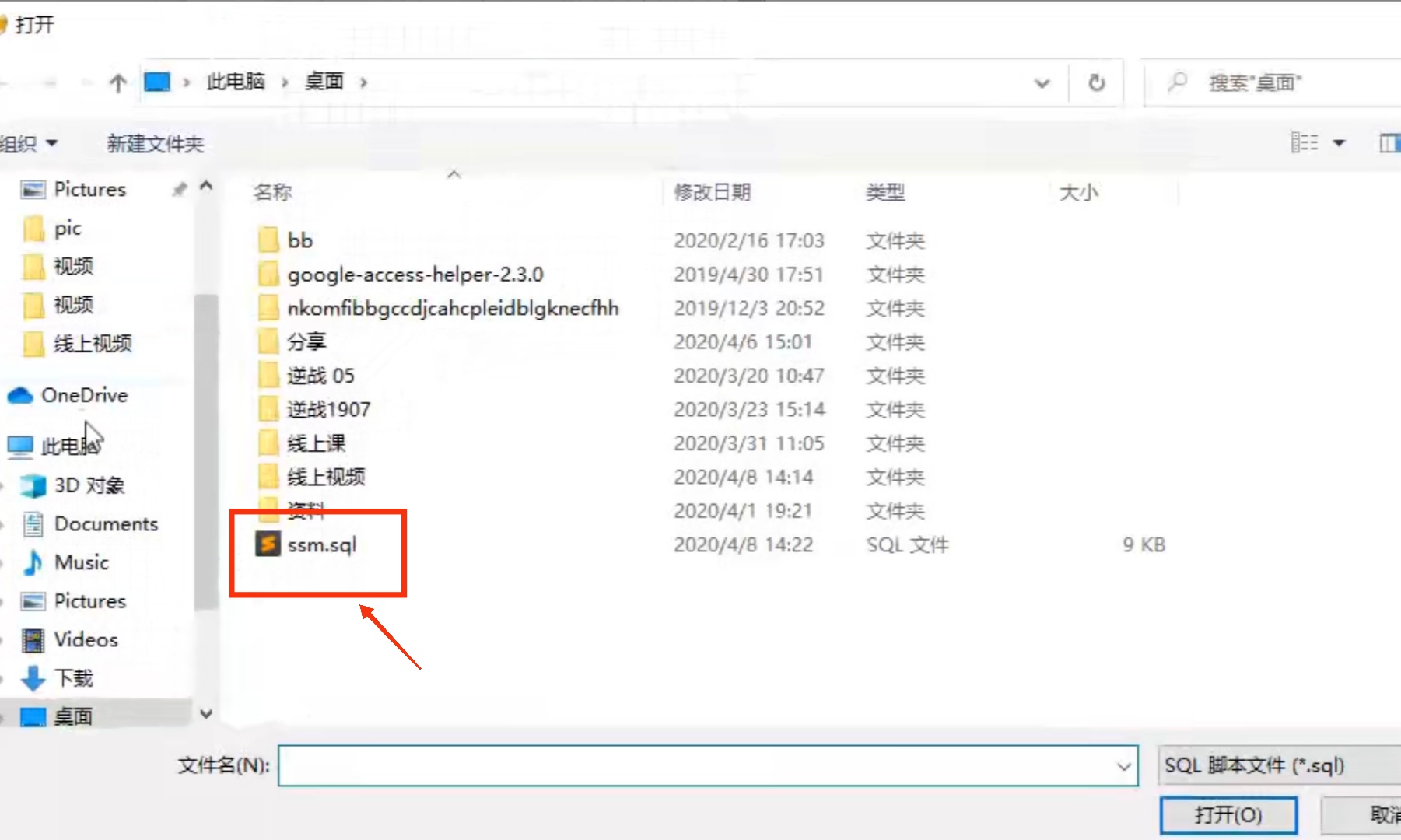The width and height of the screenshot is (1401, 840).
Task: Click 打开(O) button
Action: pyautogui.click(x=1228, y=815)
